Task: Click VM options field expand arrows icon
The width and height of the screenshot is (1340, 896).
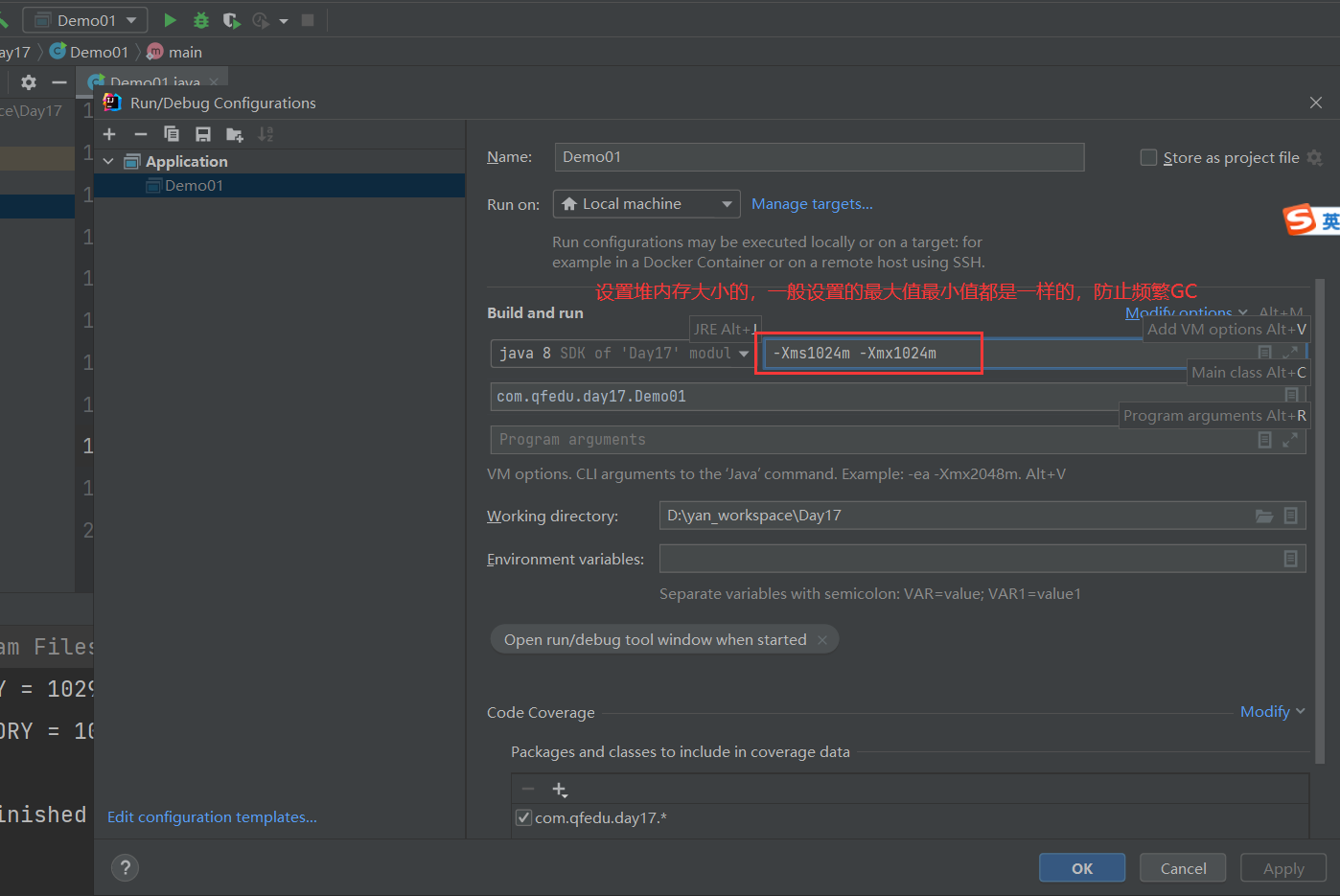Action: pos(1290,353)
